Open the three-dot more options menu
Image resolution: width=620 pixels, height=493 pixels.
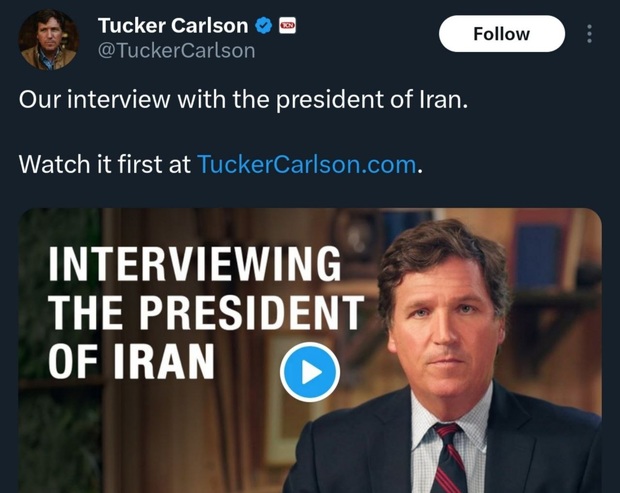(590, 34)
